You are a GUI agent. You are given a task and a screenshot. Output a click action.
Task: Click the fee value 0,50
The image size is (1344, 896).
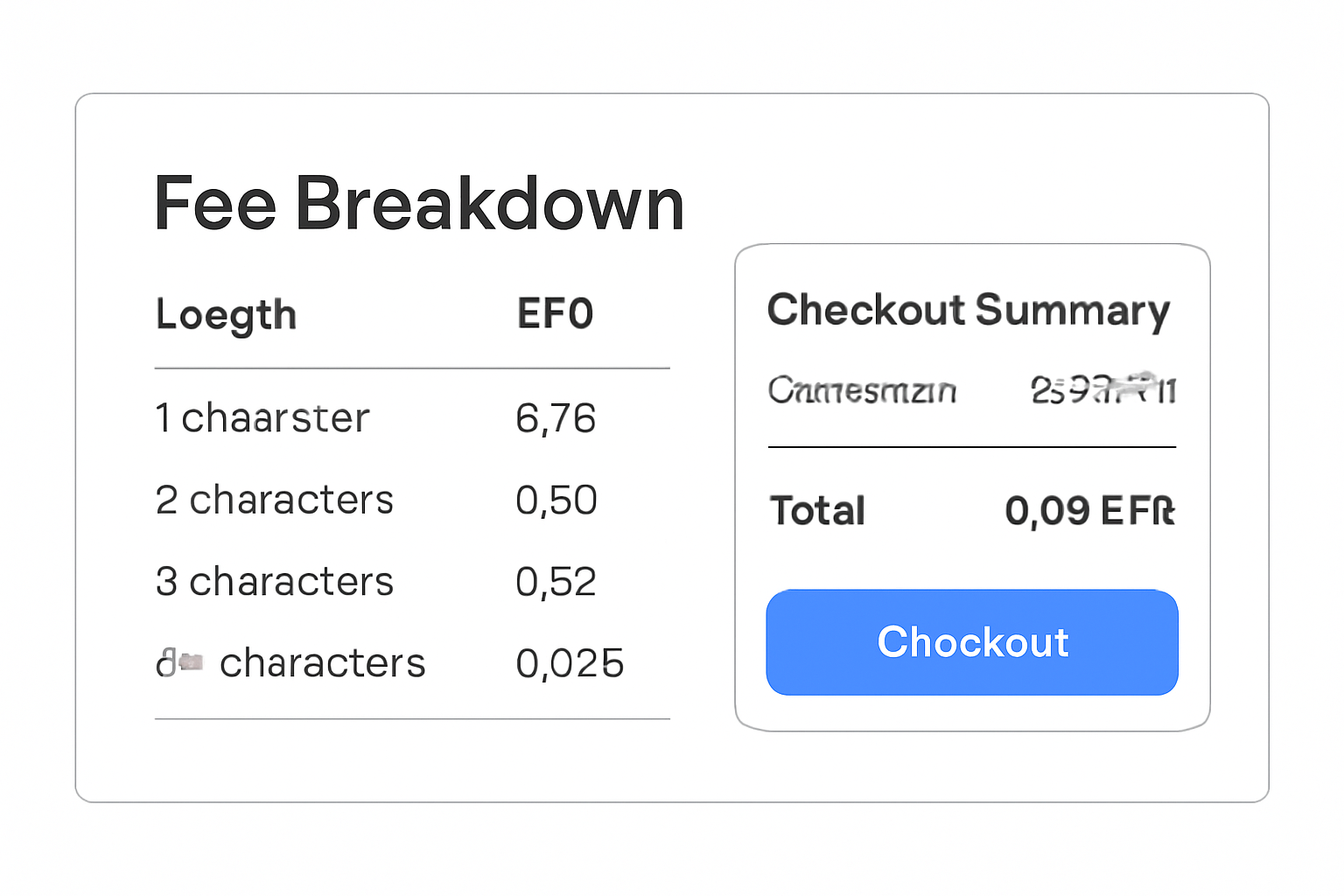pyautogui.click(x=556, y=499)
